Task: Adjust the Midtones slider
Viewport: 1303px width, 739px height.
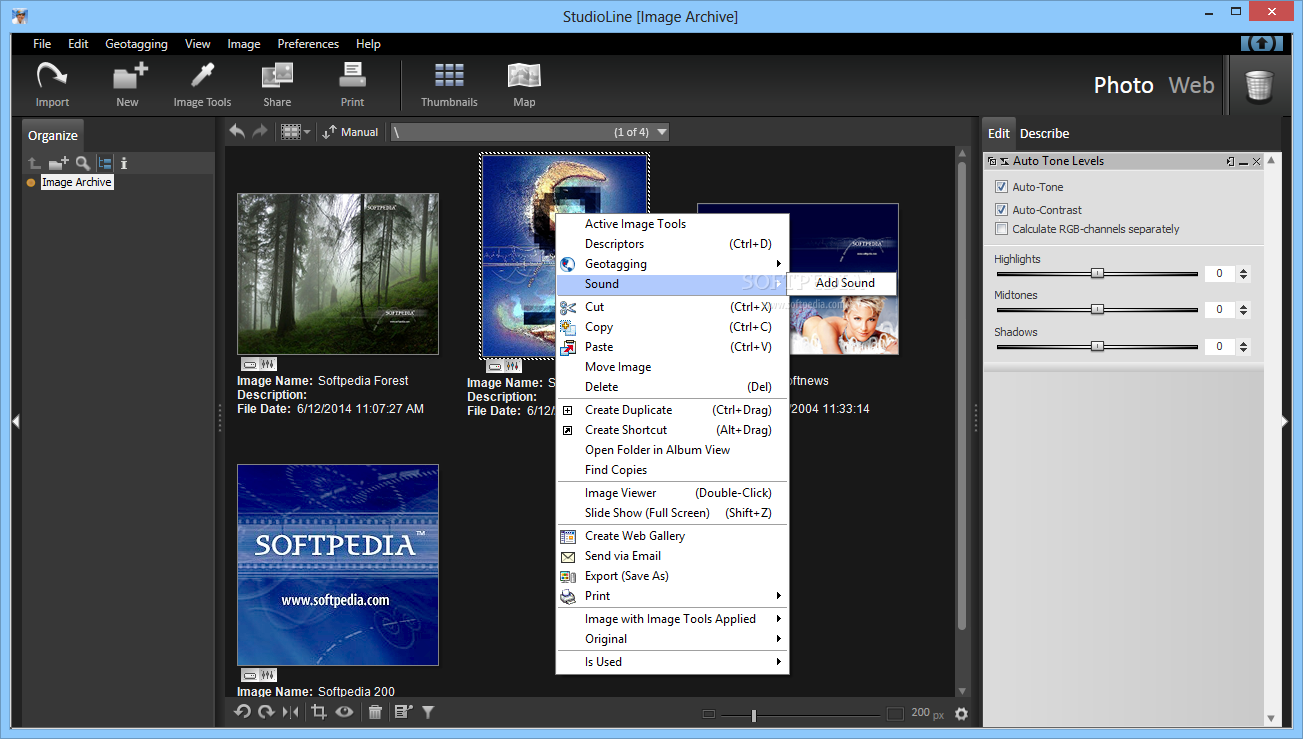Action: pyautogui.click(x=1097, y=310)
